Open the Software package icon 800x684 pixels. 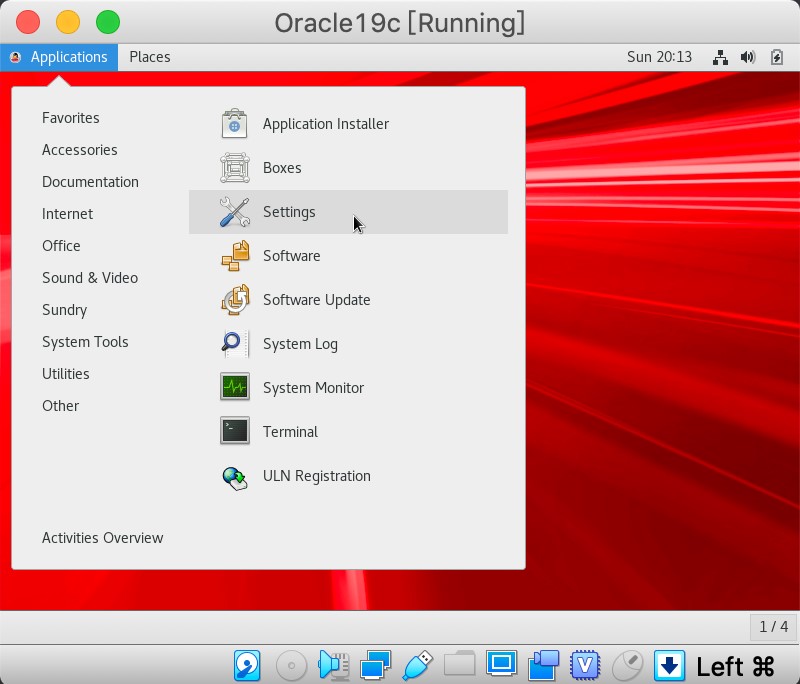tap(235, 256)
